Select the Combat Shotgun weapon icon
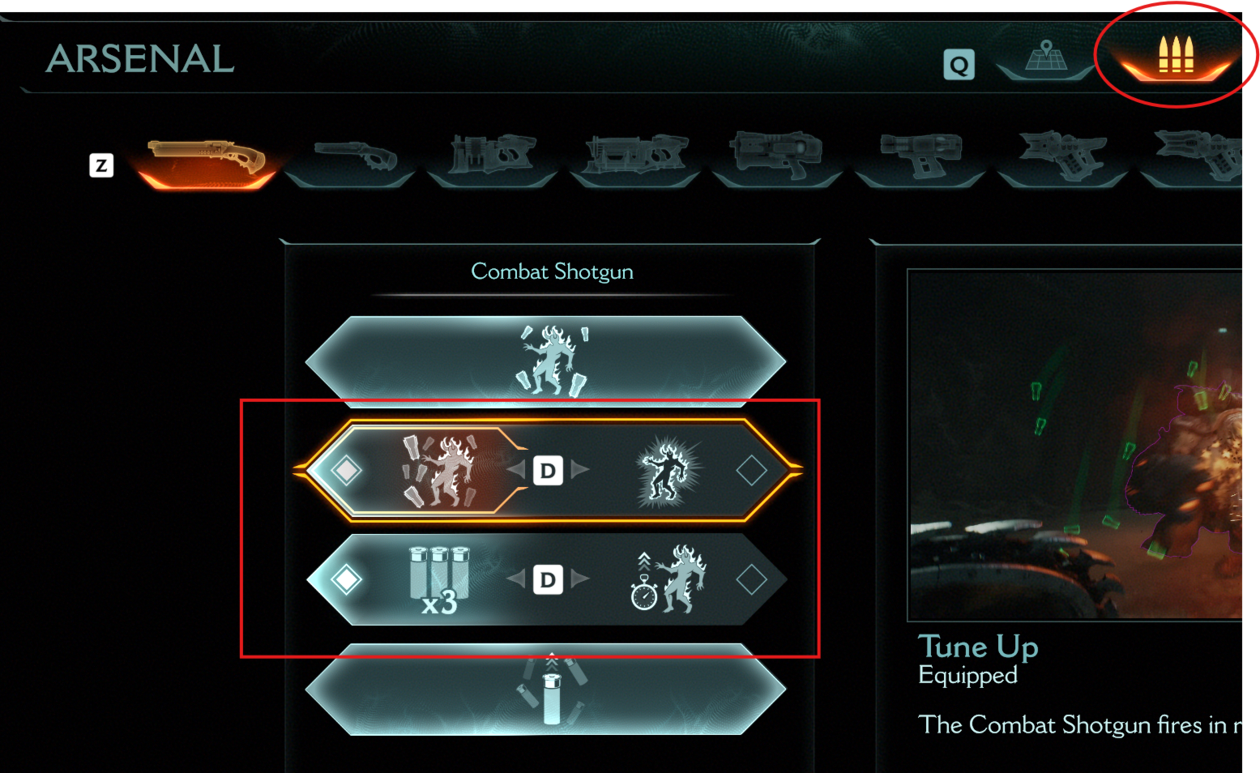This screenshot has width=1260, height=773. click(207, 160)
